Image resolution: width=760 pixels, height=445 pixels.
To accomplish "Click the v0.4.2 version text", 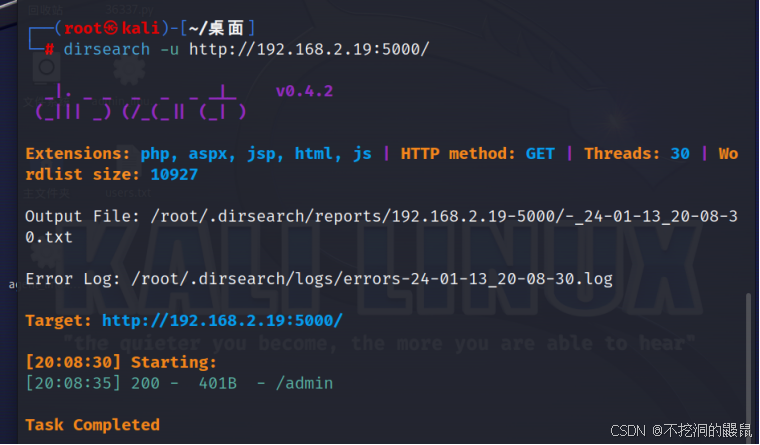I will (304, 91).
